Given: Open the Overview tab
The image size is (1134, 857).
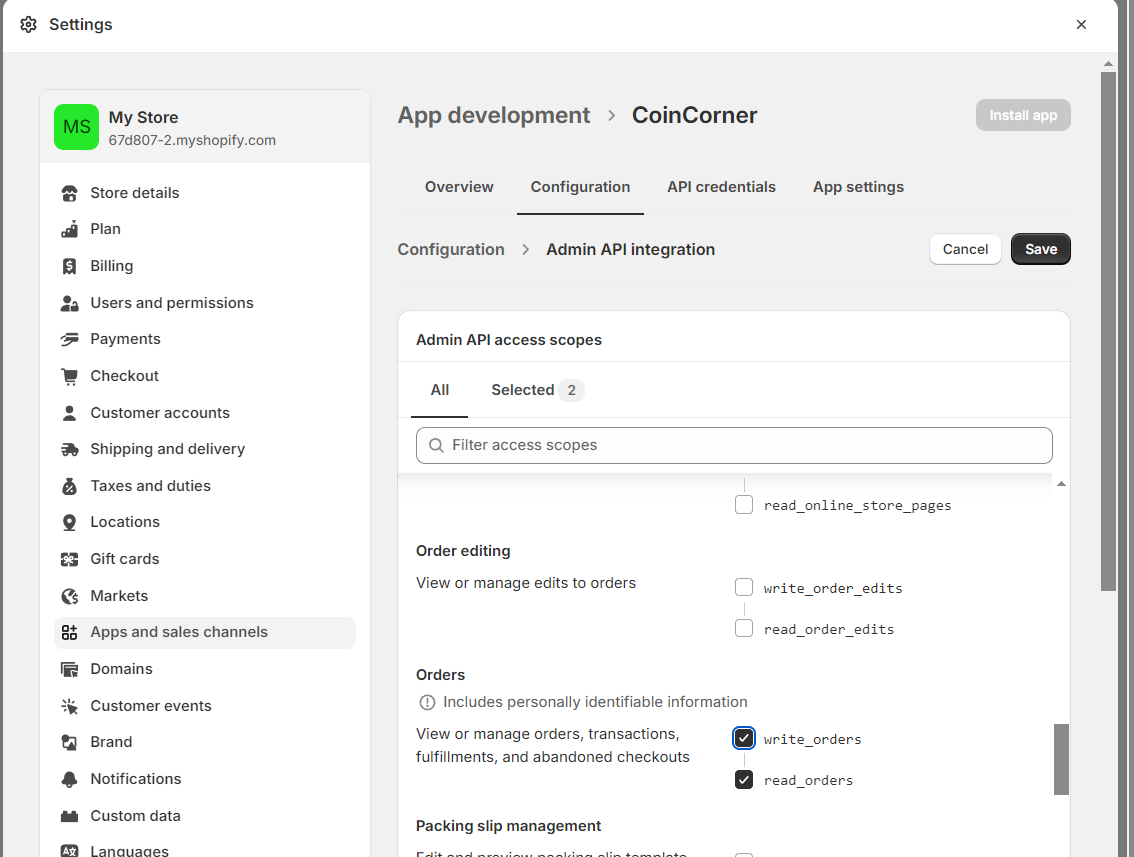Looking at the screenshot, I should point(459,187).
